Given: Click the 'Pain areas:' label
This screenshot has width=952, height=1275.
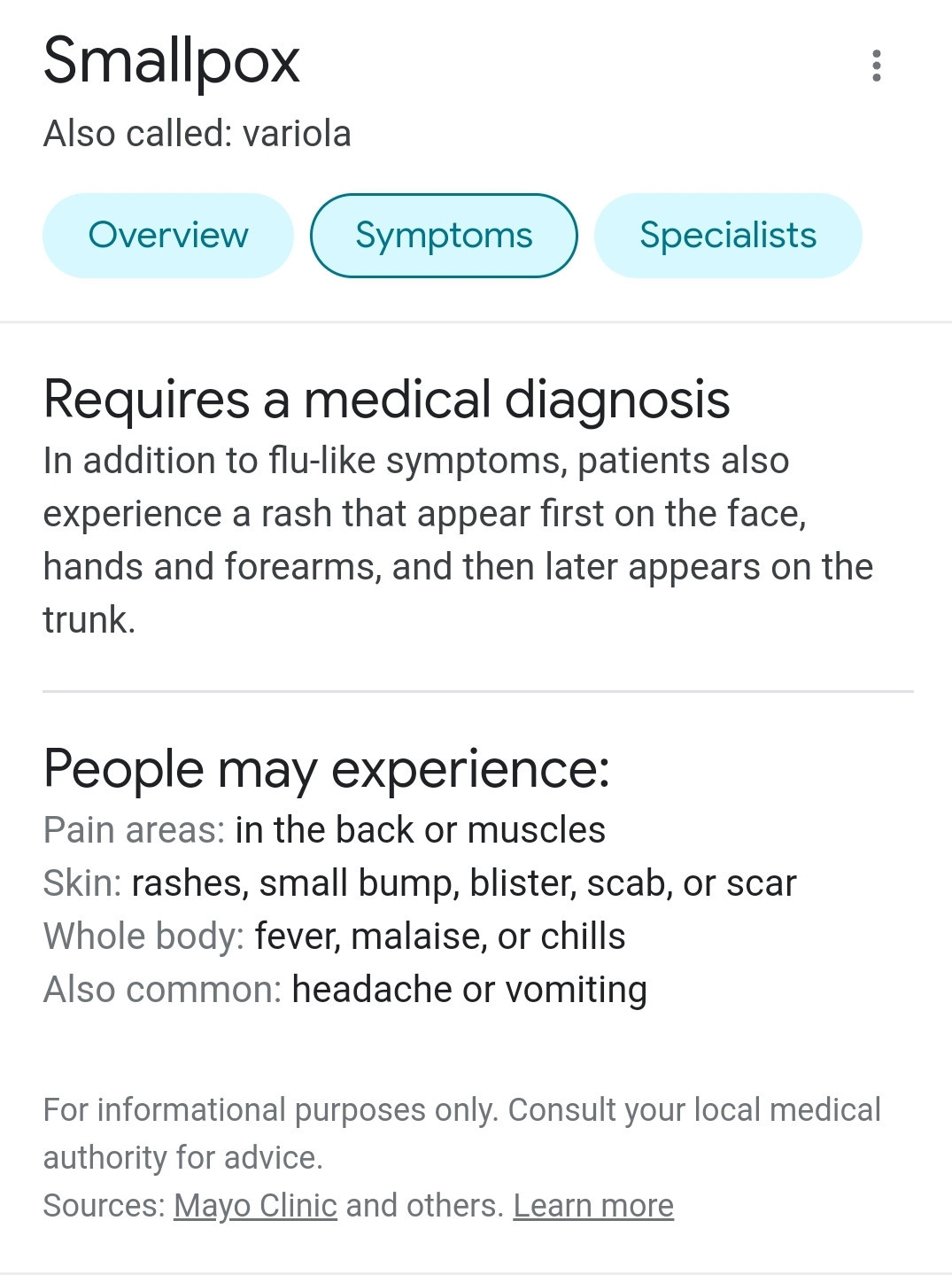Looking at the screenshot, I should (135, 830).
